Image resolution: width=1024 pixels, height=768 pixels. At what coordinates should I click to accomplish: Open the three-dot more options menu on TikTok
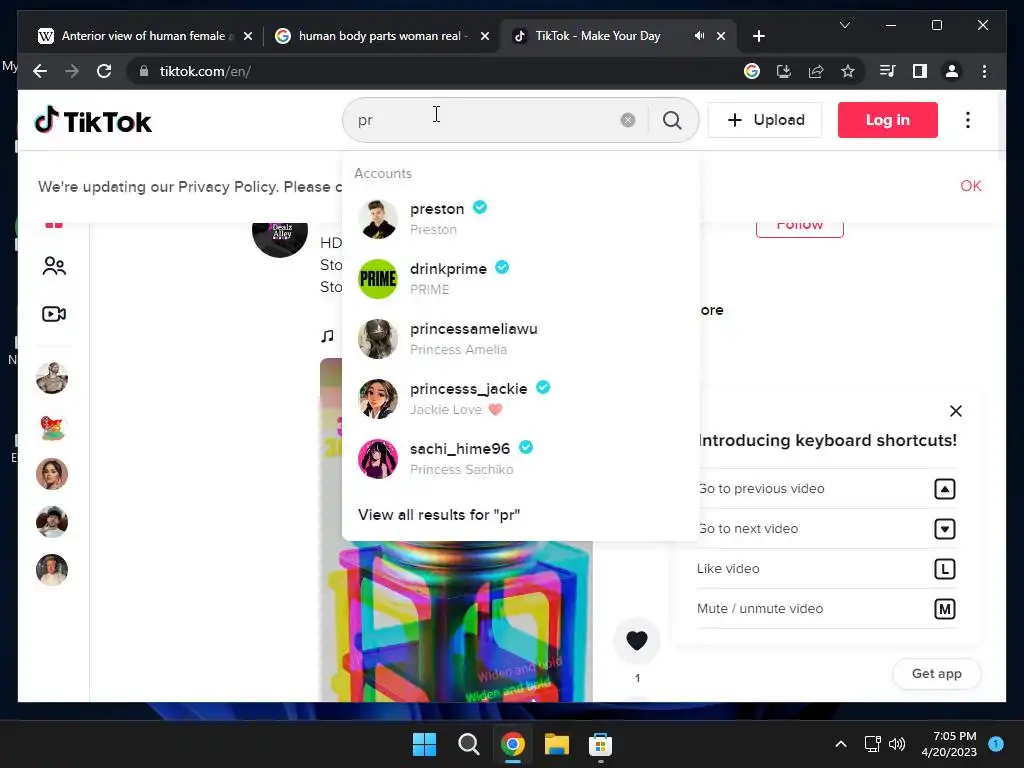click(967, 120)
